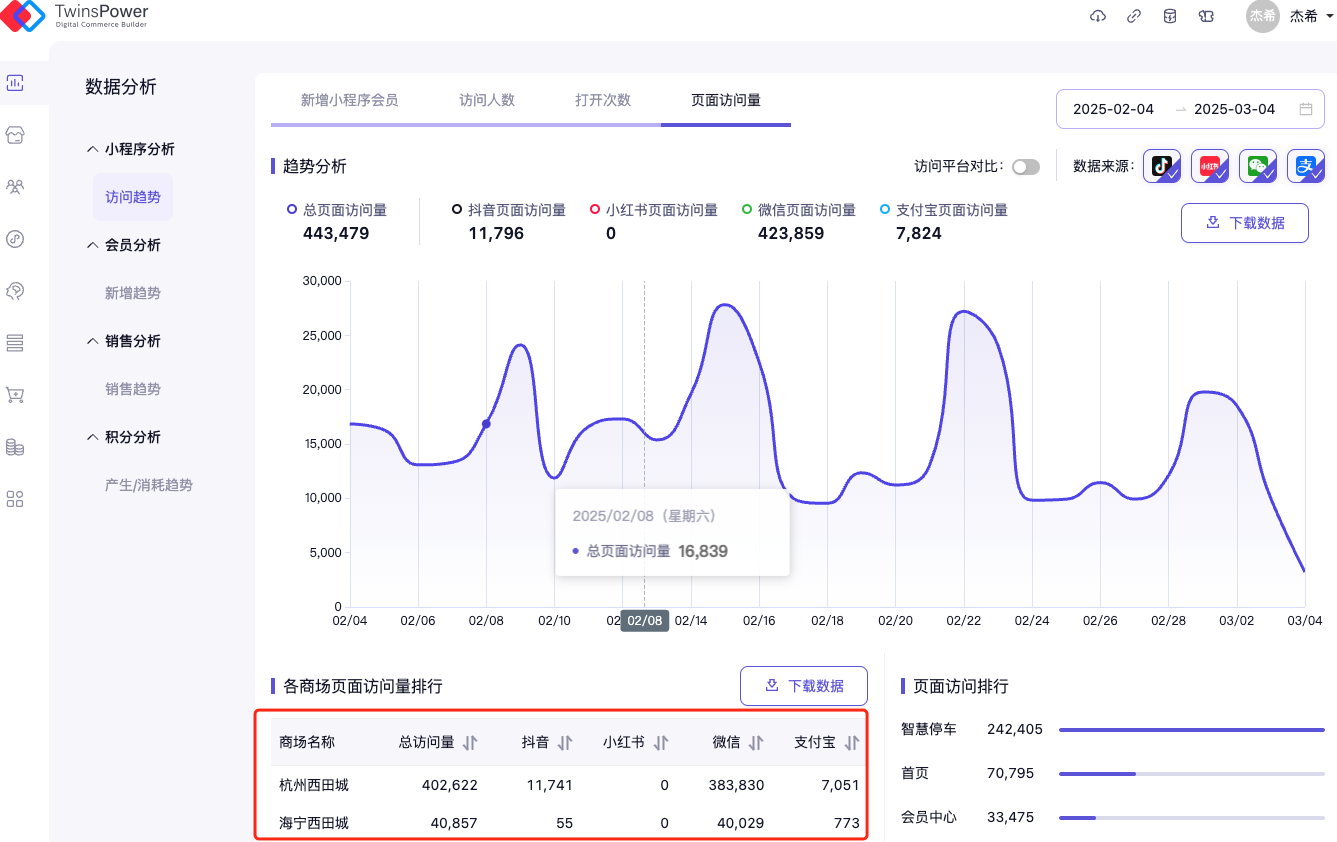Sort table by 总访问量 column

pyautogui.click(x=470, y=743)
